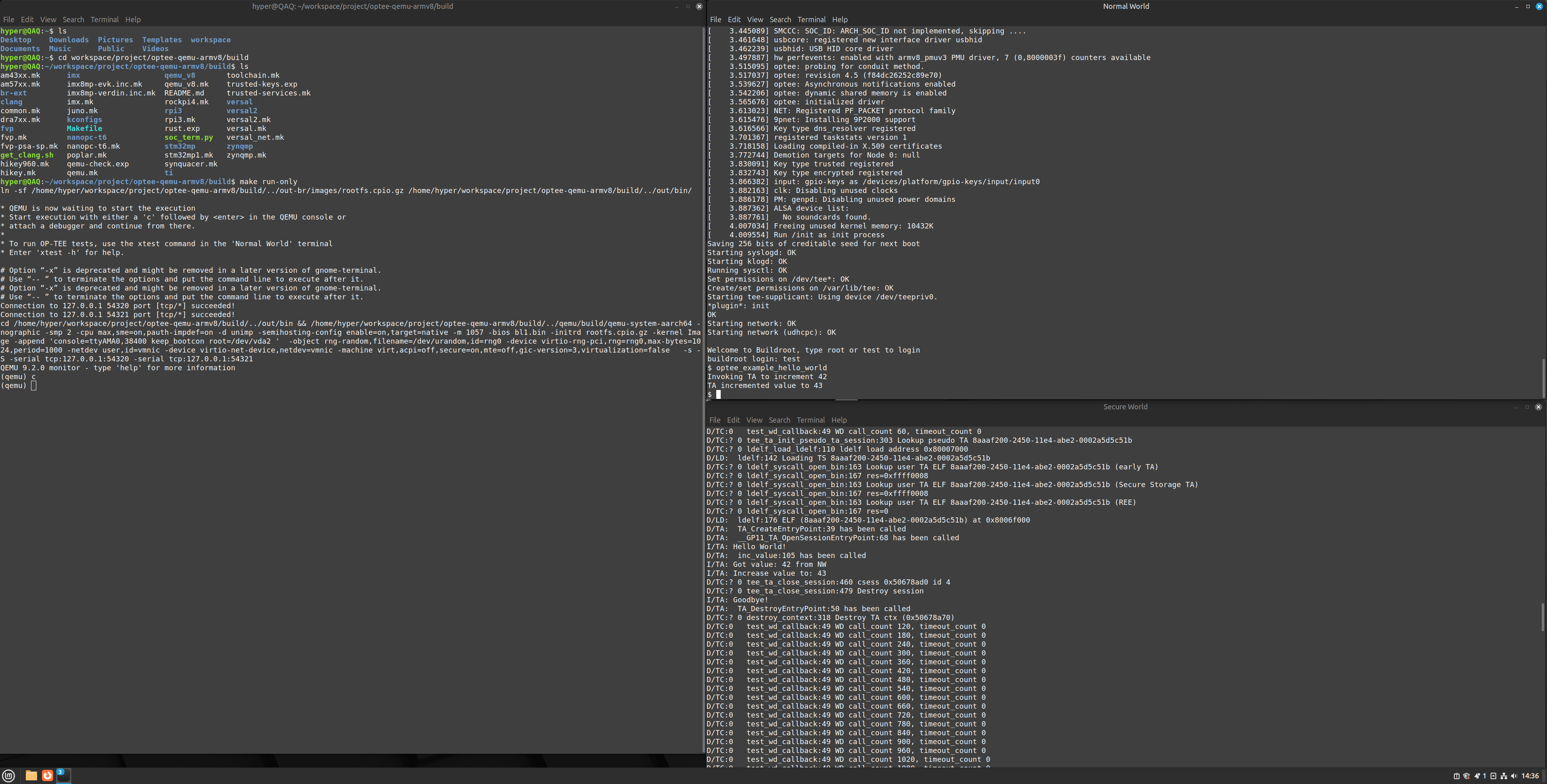
Task: Click the sound volume tray icon
Action: pyautogui.click(x=1514, y=776)
